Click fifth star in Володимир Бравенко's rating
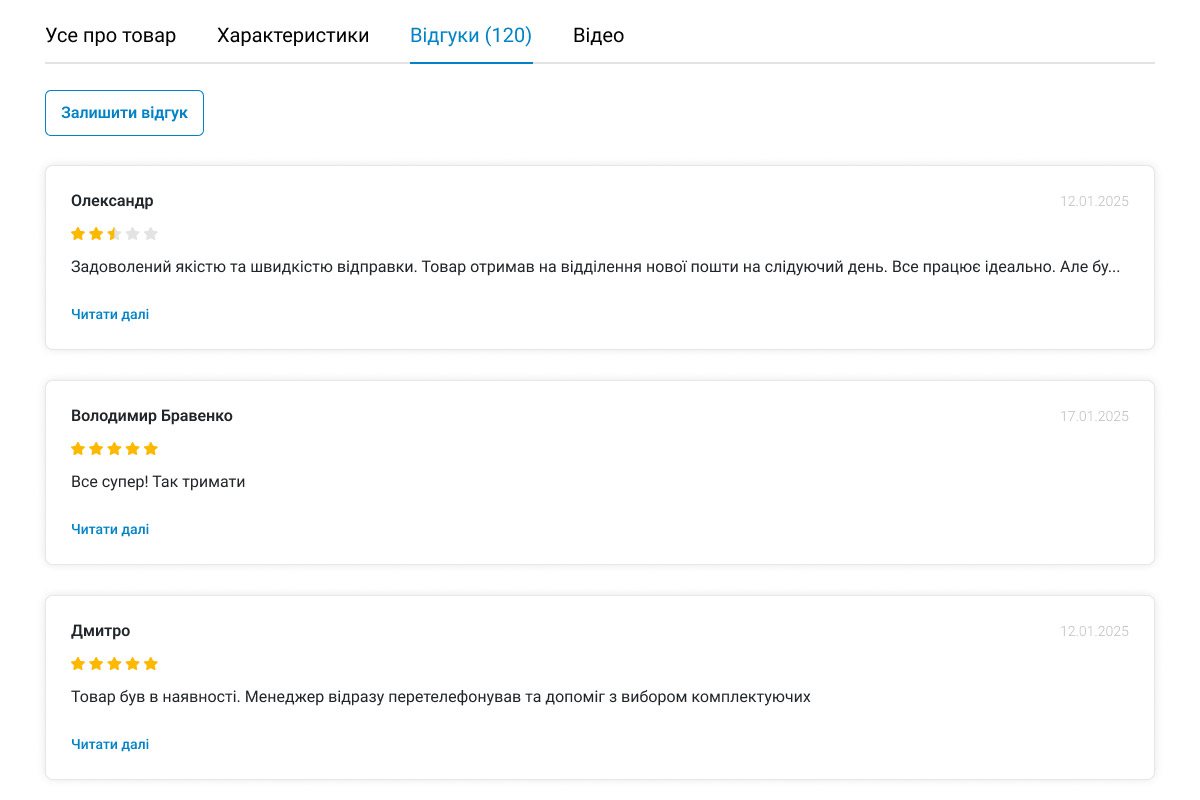 [151, 449]
